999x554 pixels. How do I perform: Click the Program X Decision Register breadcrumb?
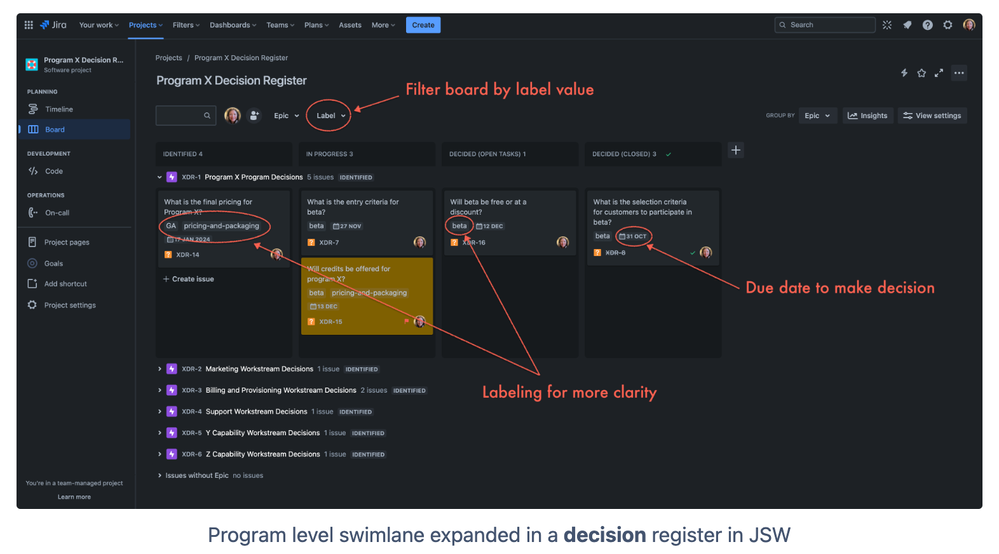241,58
